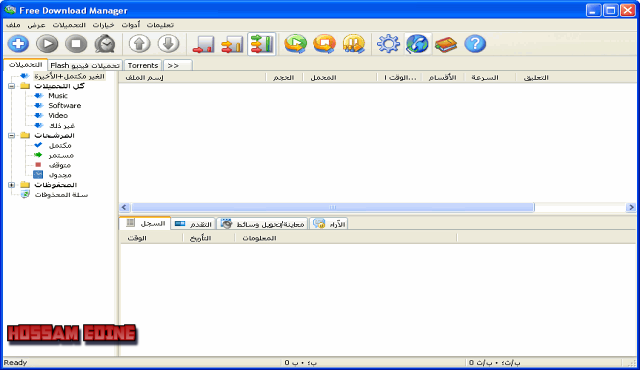Switch to the السجل log tab
The image size is (640, 370).
(145, 224)
